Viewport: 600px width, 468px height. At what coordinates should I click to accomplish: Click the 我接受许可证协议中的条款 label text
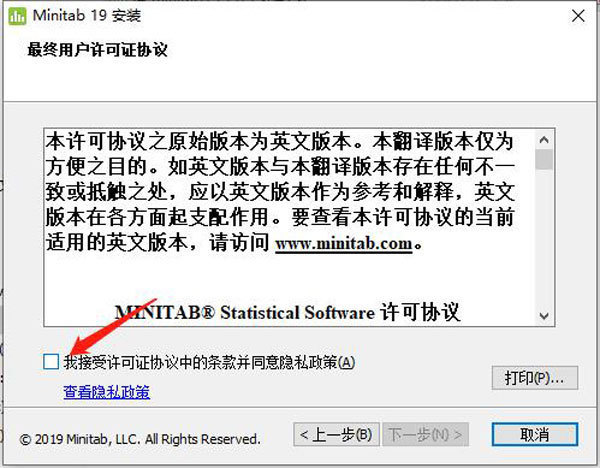click(209, 362)
